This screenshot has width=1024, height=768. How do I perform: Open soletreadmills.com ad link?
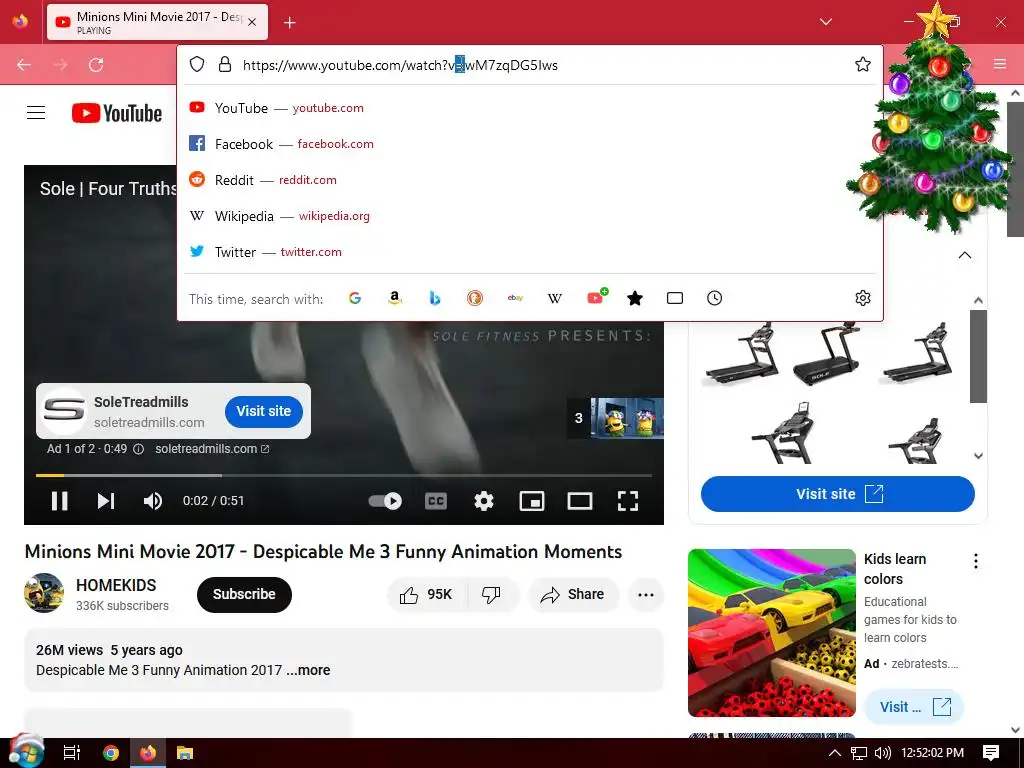[212, 449]
